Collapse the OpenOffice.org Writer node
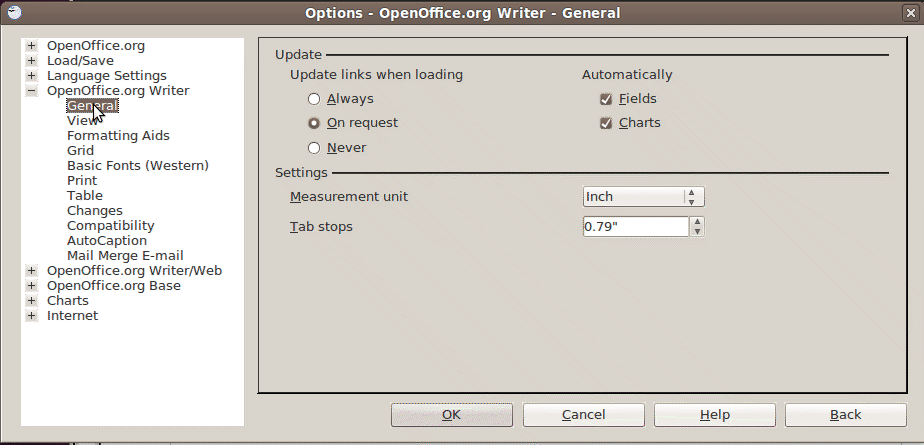 tap(32, 91)
